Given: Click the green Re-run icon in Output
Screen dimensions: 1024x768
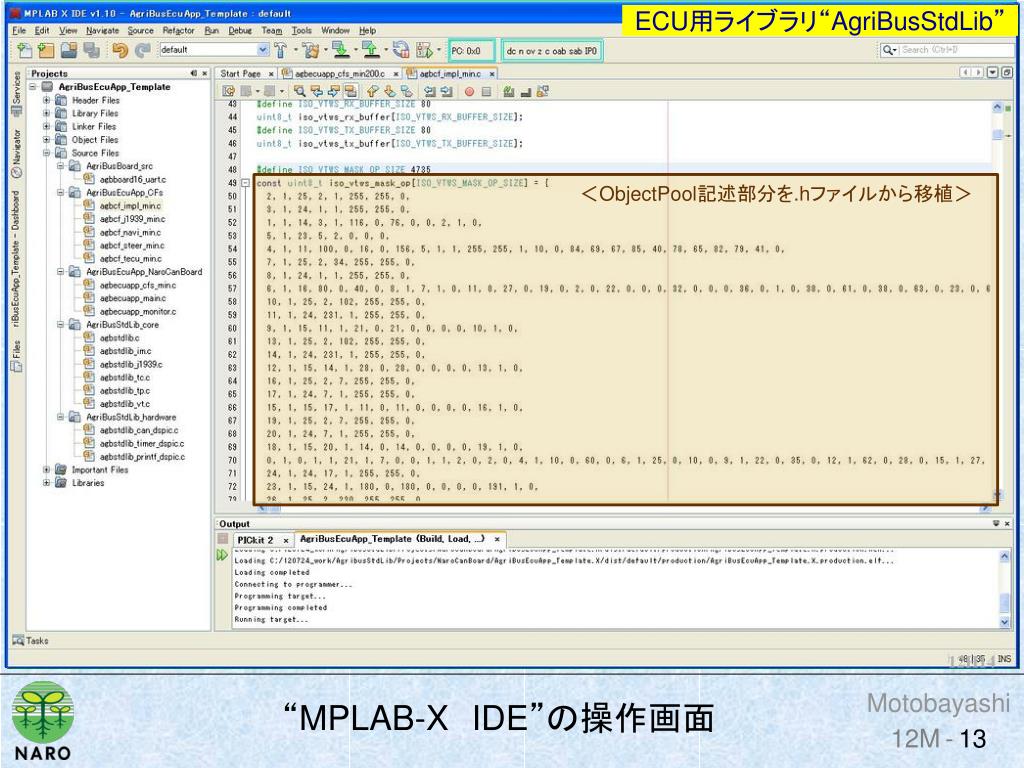Looking at the screenshot, I should coord(222,555).
